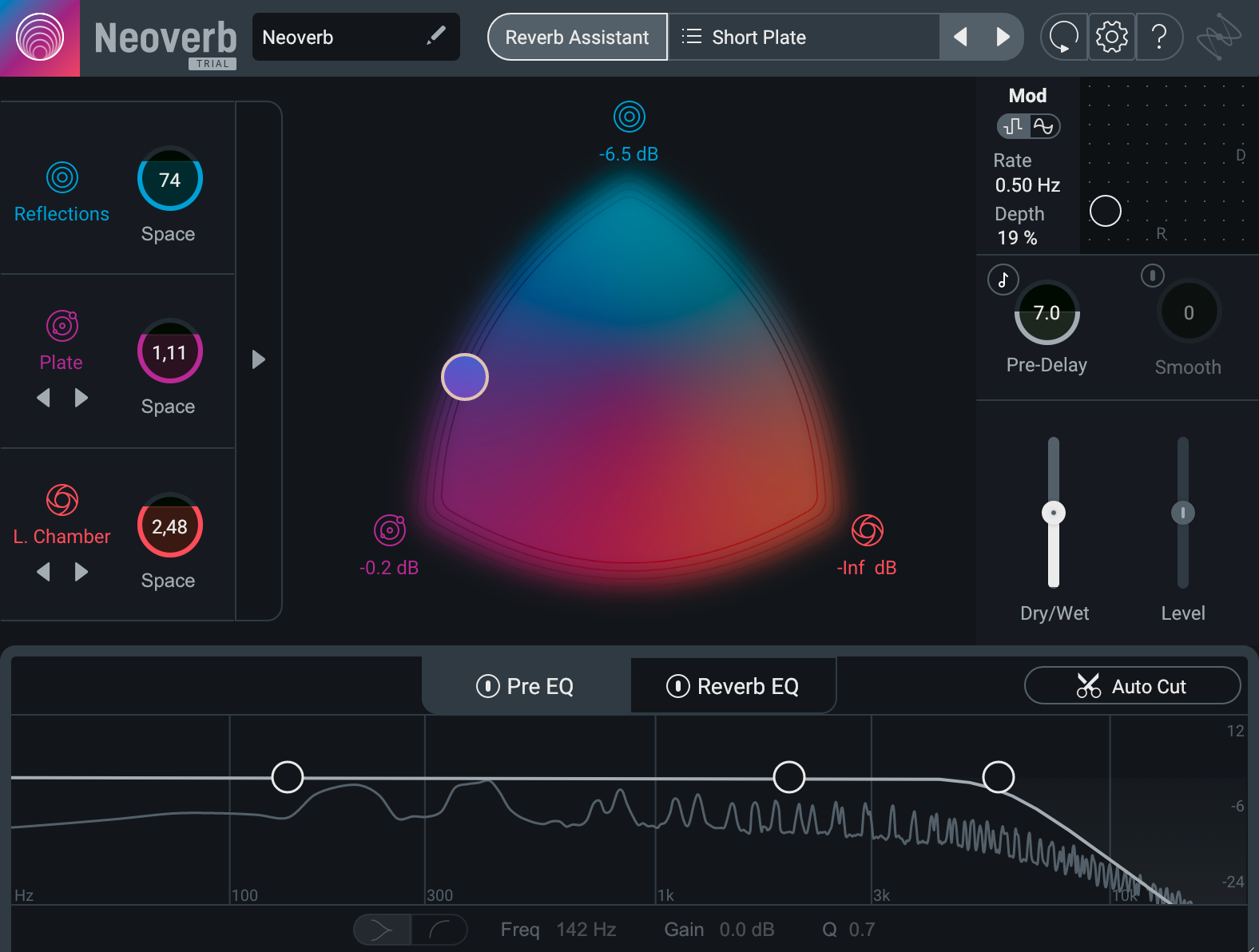Image resolution: width=1259 pixels, height=952 pixels.
Task: Select the random step modulation shape
Action: (1014, 126)
